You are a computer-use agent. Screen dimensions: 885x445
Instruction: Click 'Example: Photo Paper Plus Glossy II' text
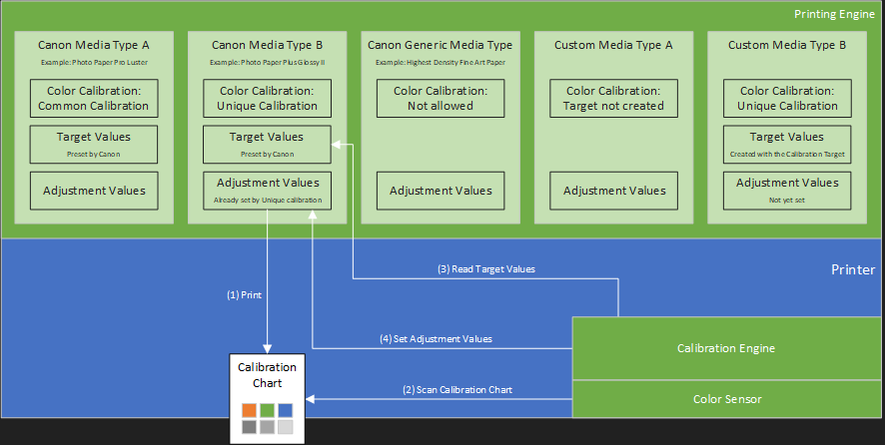click(x=267, y=62)
